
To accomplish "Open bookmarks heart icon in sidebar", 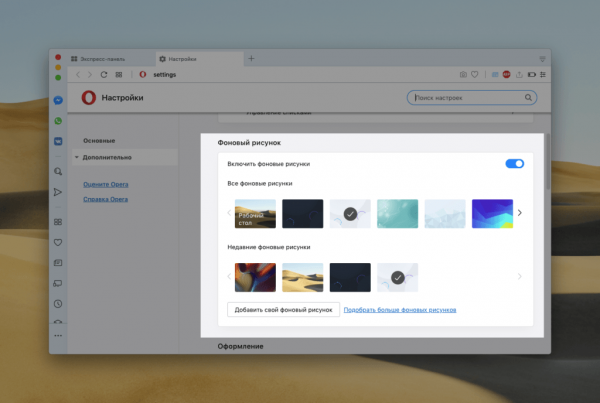I will pos(58,242).
